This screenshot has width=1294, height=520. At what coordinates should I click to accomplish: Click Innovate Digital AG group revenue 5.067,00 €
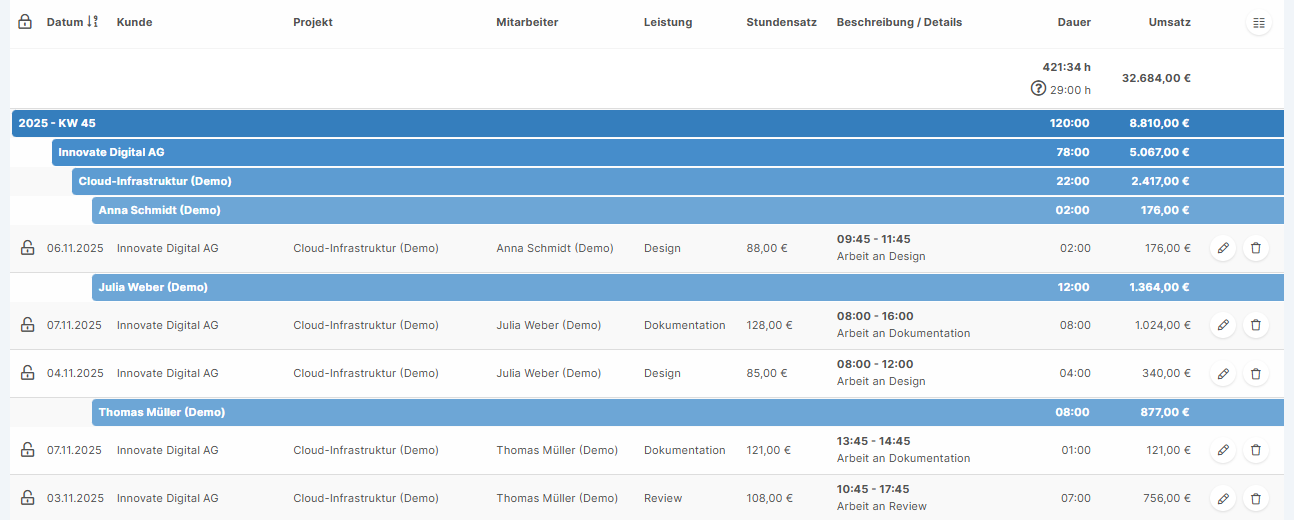(x=1160, y=152)
